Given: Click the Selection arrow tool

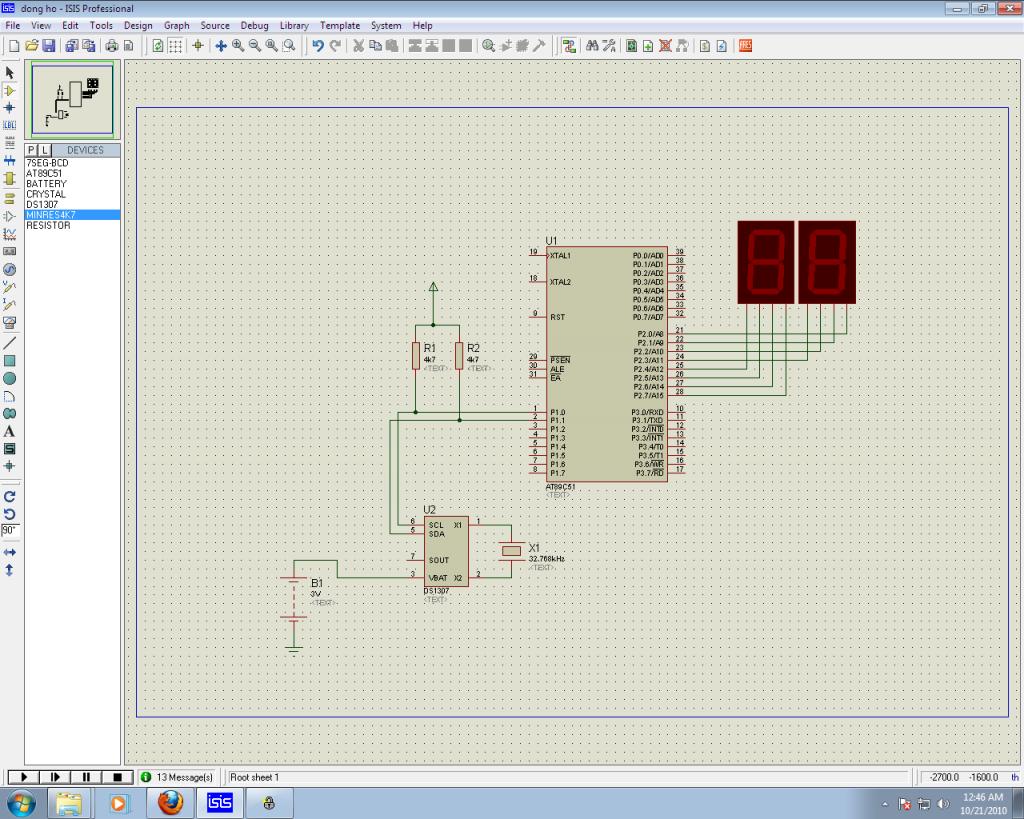Looking at the screenshot, I should tap(10, 73).
